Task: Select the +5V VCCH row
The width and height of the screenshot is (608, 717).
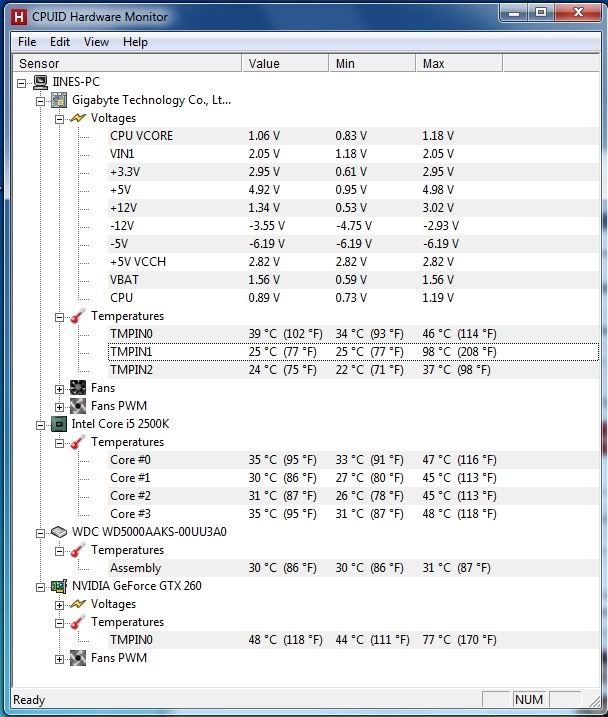Action: tap(354, 262)
